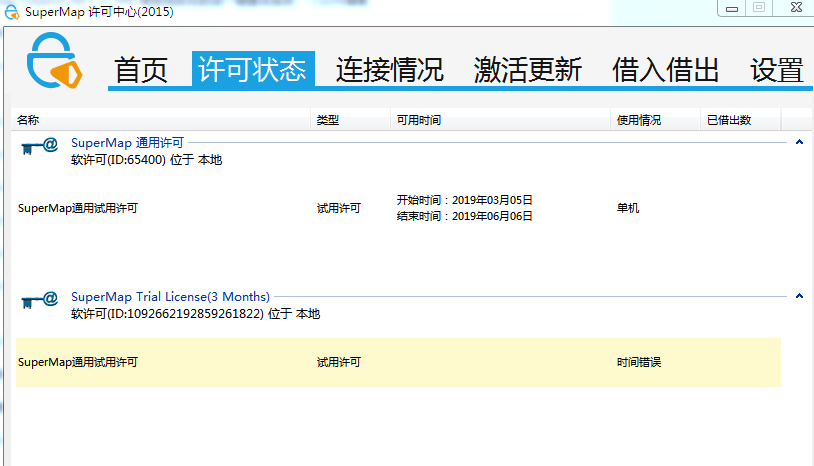Click the key icon beside SuperMap Trial License
The image size is (814, 466).
39,300
